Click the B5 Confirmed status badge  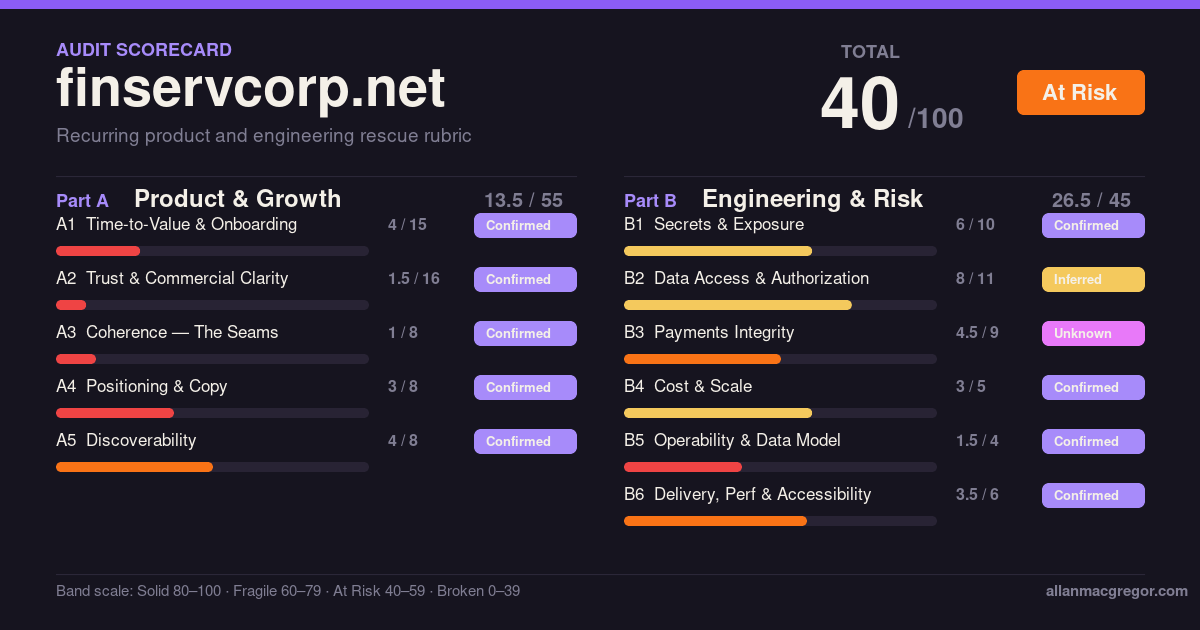pyautogui.click(x=1093, y=441)
